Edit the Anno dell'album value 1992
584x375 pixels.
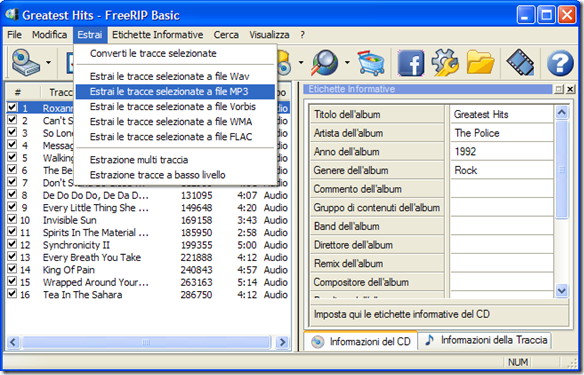(x=501, y=152)
